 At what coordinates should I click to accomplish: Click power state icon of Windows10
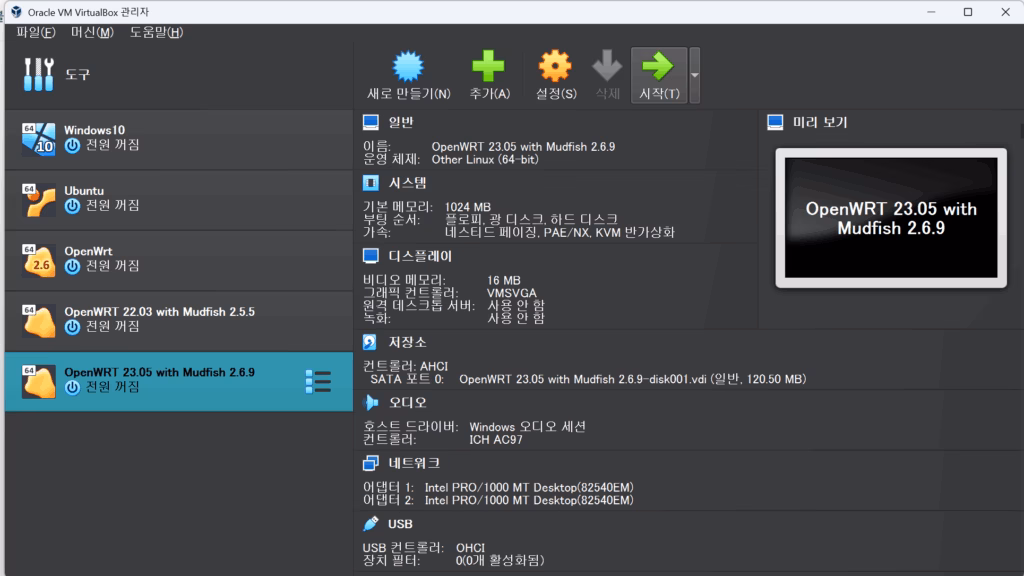72,146
